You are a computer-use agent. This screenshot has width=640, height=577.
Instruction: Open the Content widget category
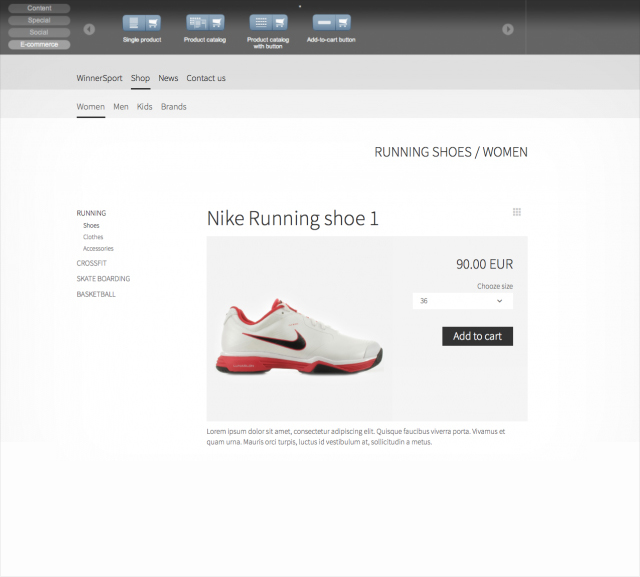(39, 8)
